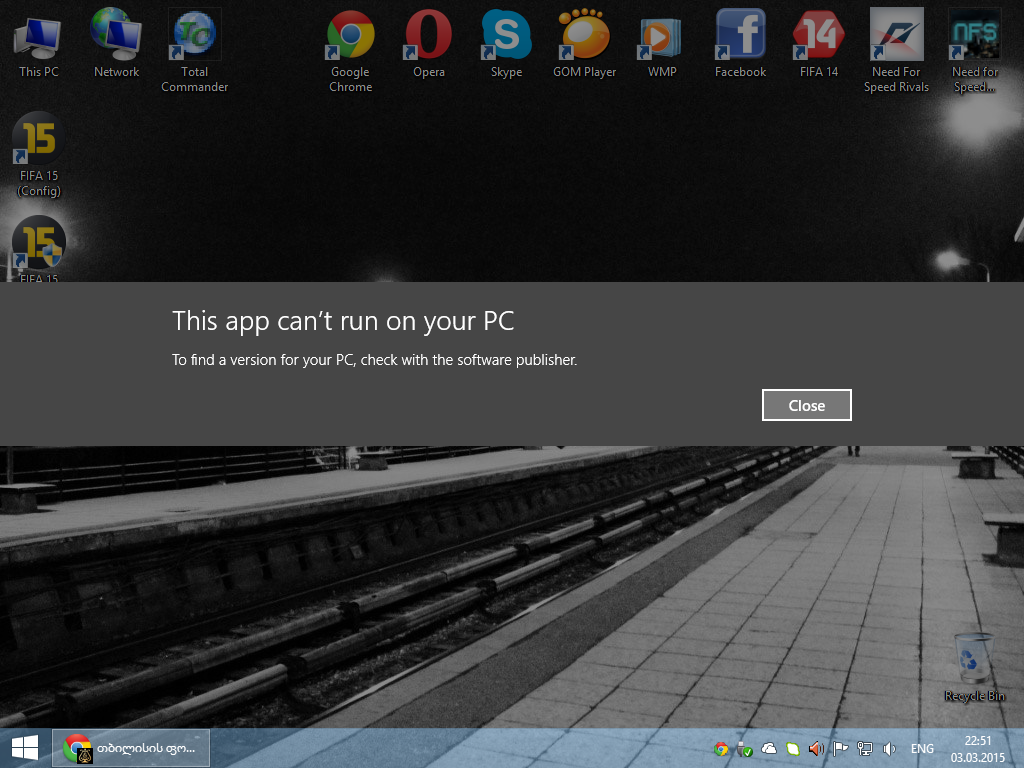Open Windows Media Player (WMP)
Image resolution: width=1024 pixels, height=768 pixels.
pyautogui.click(x=660, y=33)
